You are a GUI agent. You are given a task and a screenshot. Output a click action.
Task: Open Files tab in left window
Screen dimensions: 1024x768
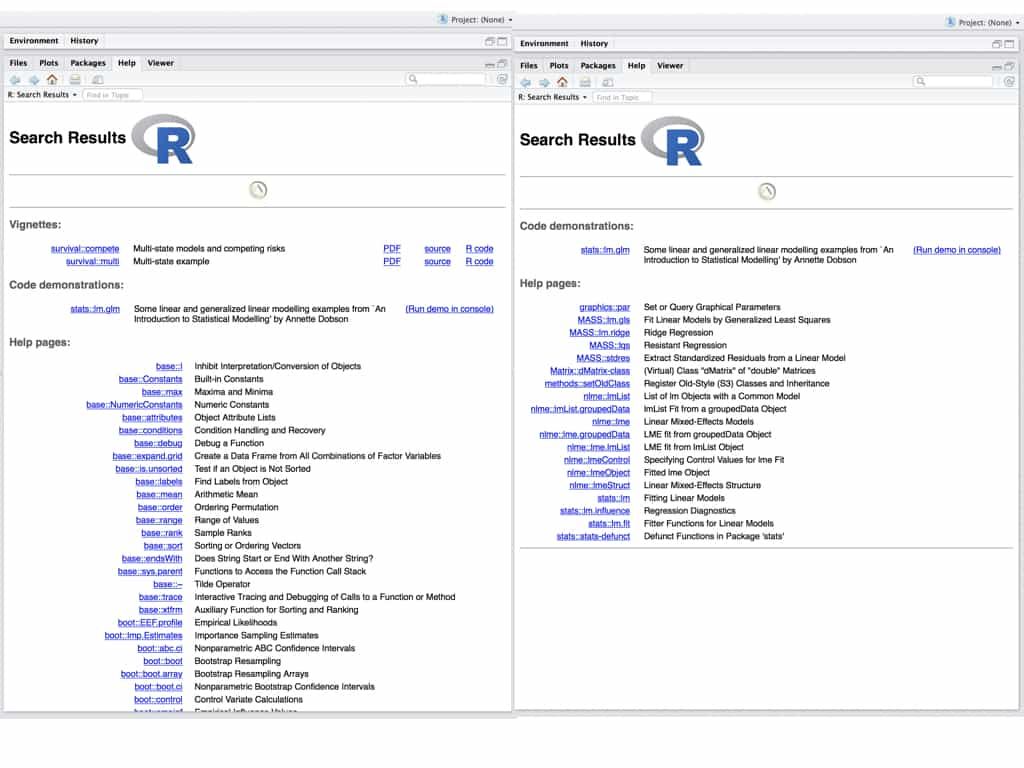[x=18, y=63]
